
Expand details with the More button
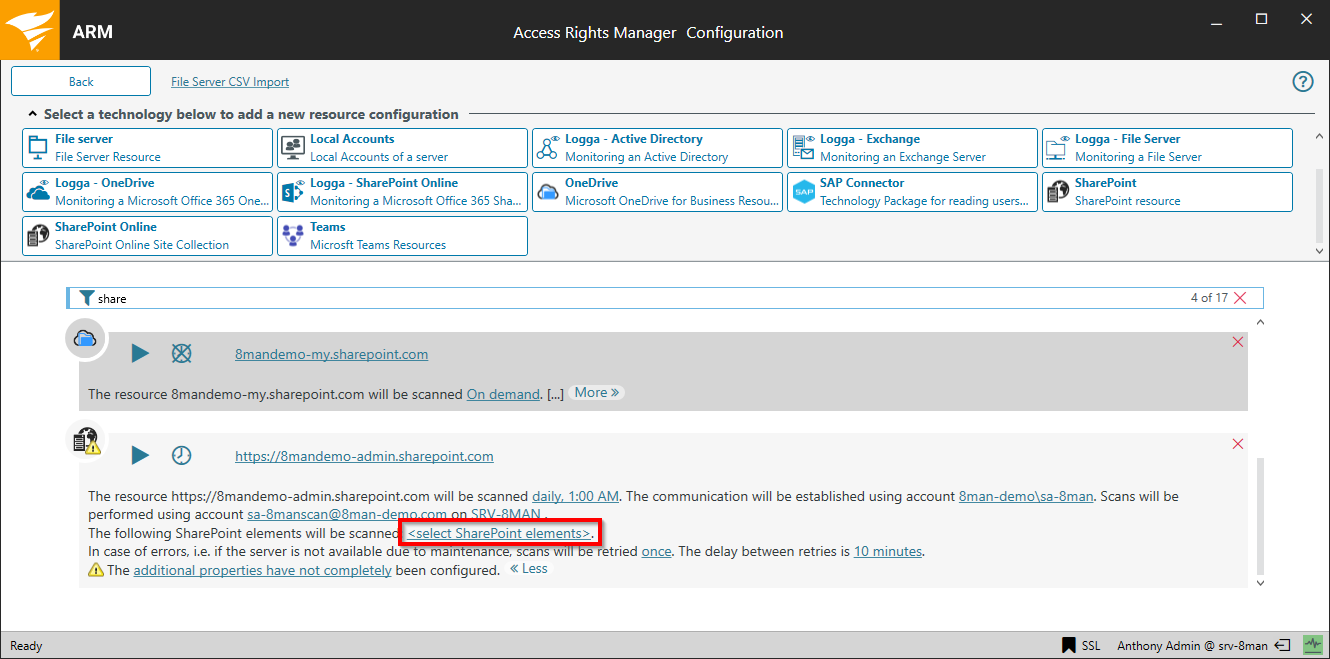tap(597, 393)
